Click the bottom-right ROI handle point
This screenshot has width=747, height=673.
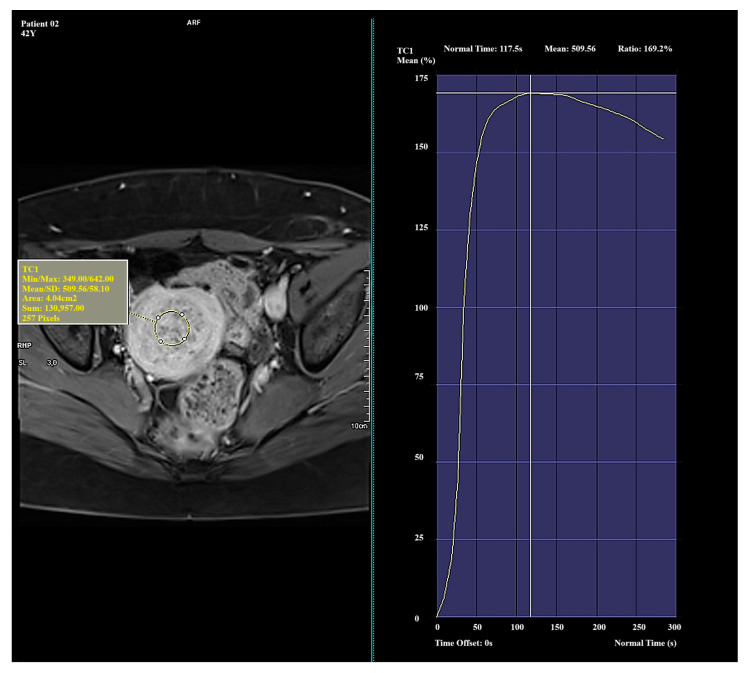point(184,339)
